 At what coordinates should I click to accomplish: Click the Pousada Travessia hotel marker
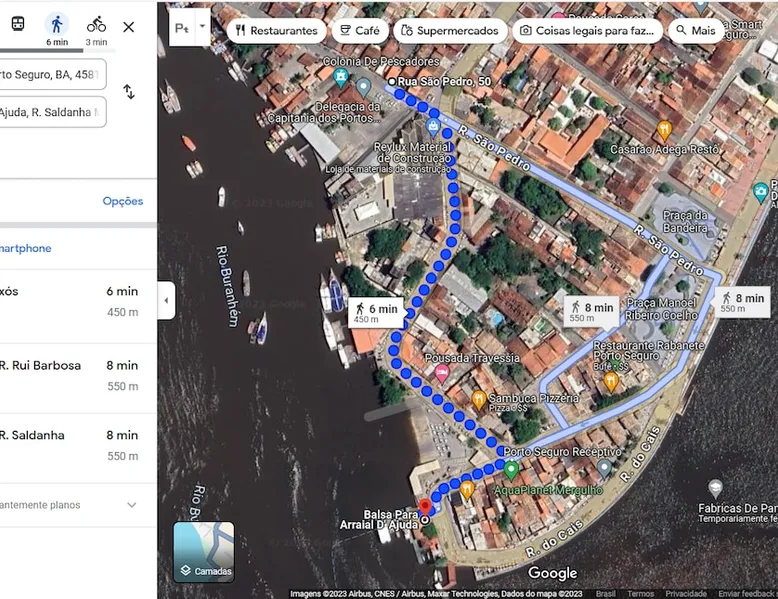pos(442,373)
